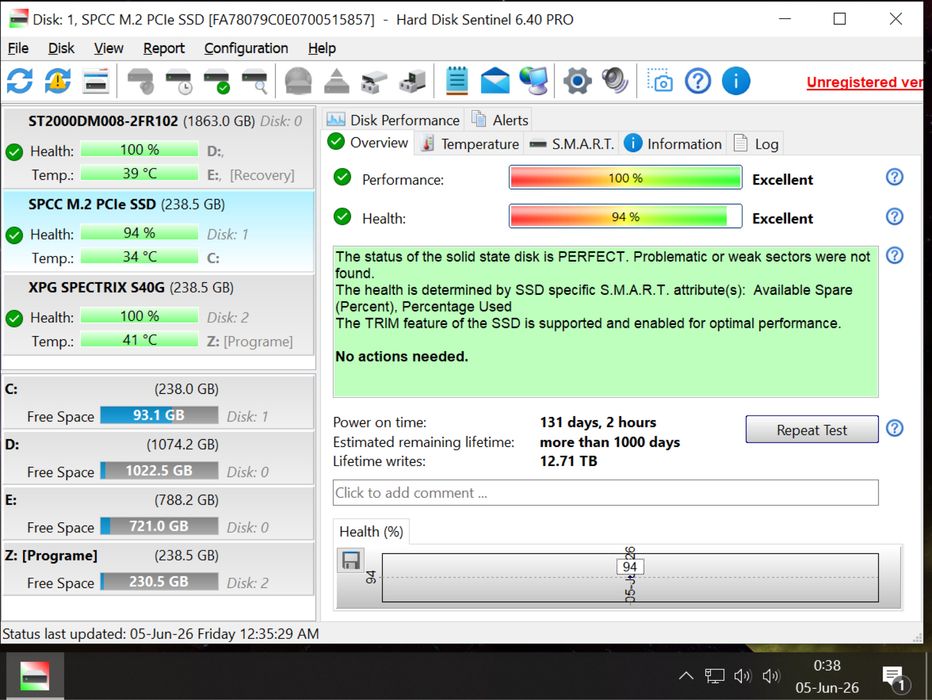Click the gray dome-shaped toolbar icon

[x=298, y=81]
